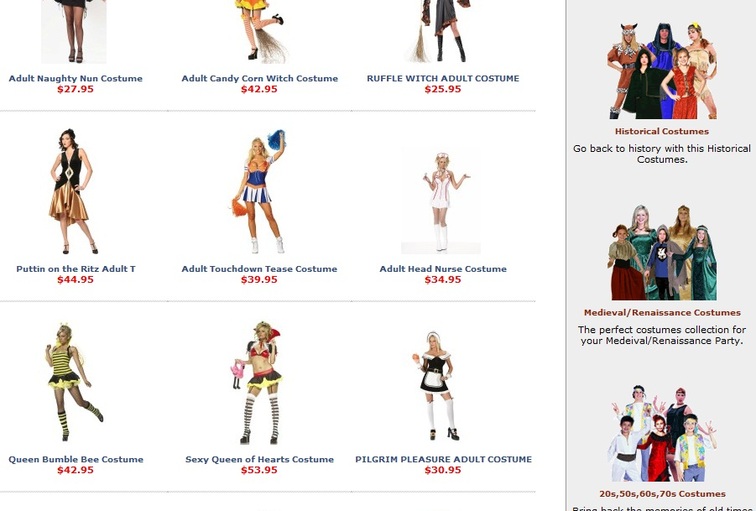Open the Adult Naughty Nun Costume link
Image resolution: width=756 pixels, height=511 pixels.
(x=76, y=79)
